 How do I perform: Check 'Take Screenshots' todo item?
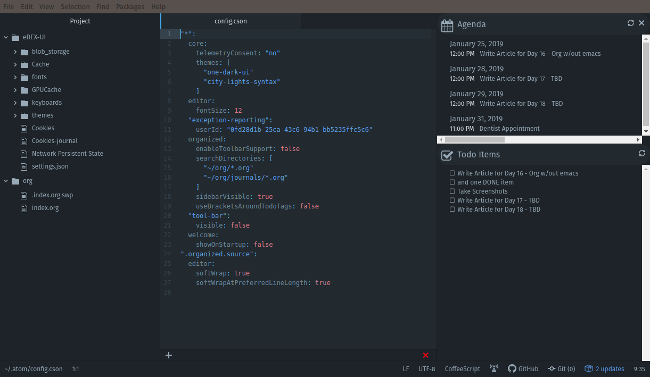pyautogui.click(x=452, y=191)
